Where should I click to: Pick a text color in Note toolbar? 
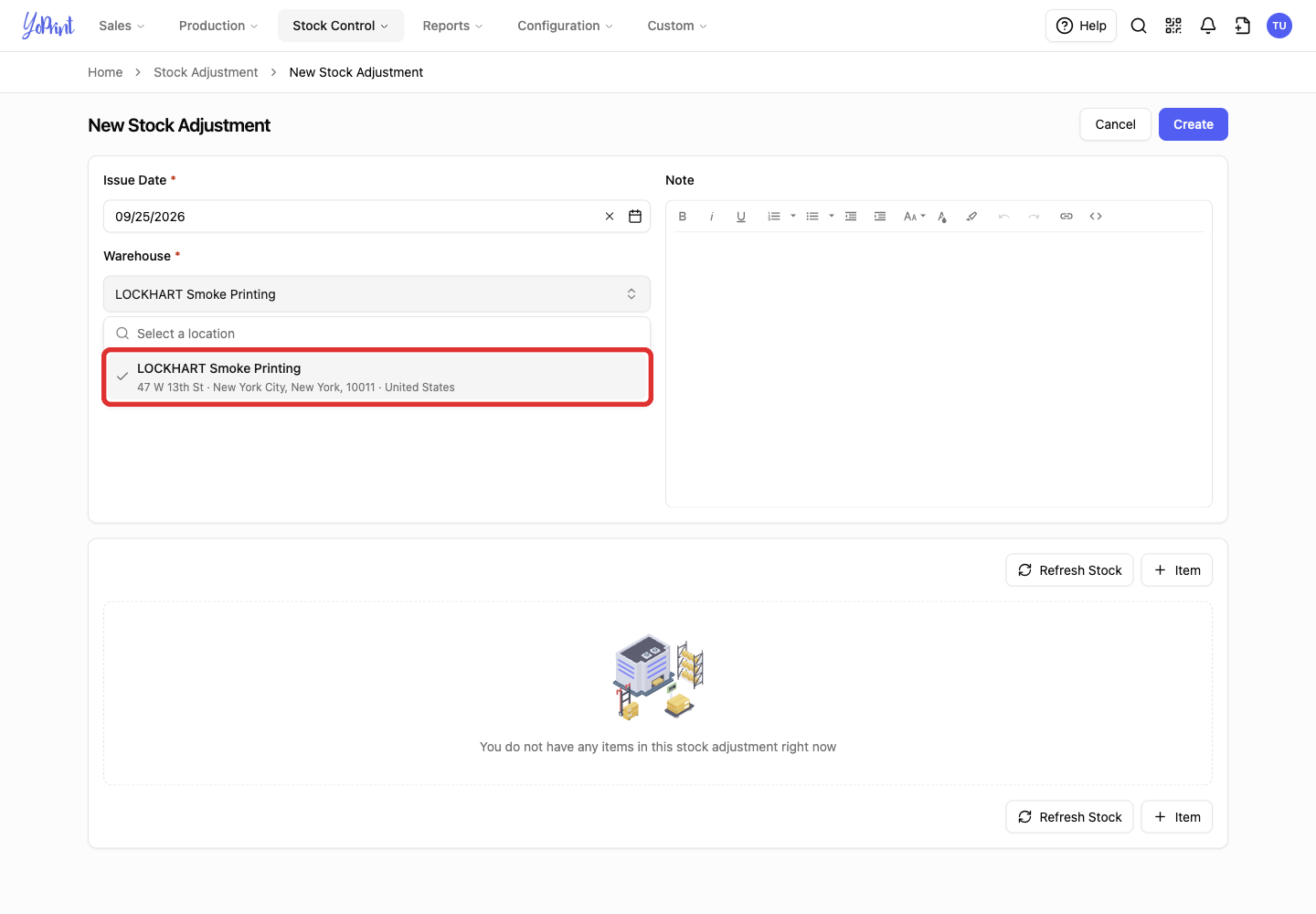[942, 217]
